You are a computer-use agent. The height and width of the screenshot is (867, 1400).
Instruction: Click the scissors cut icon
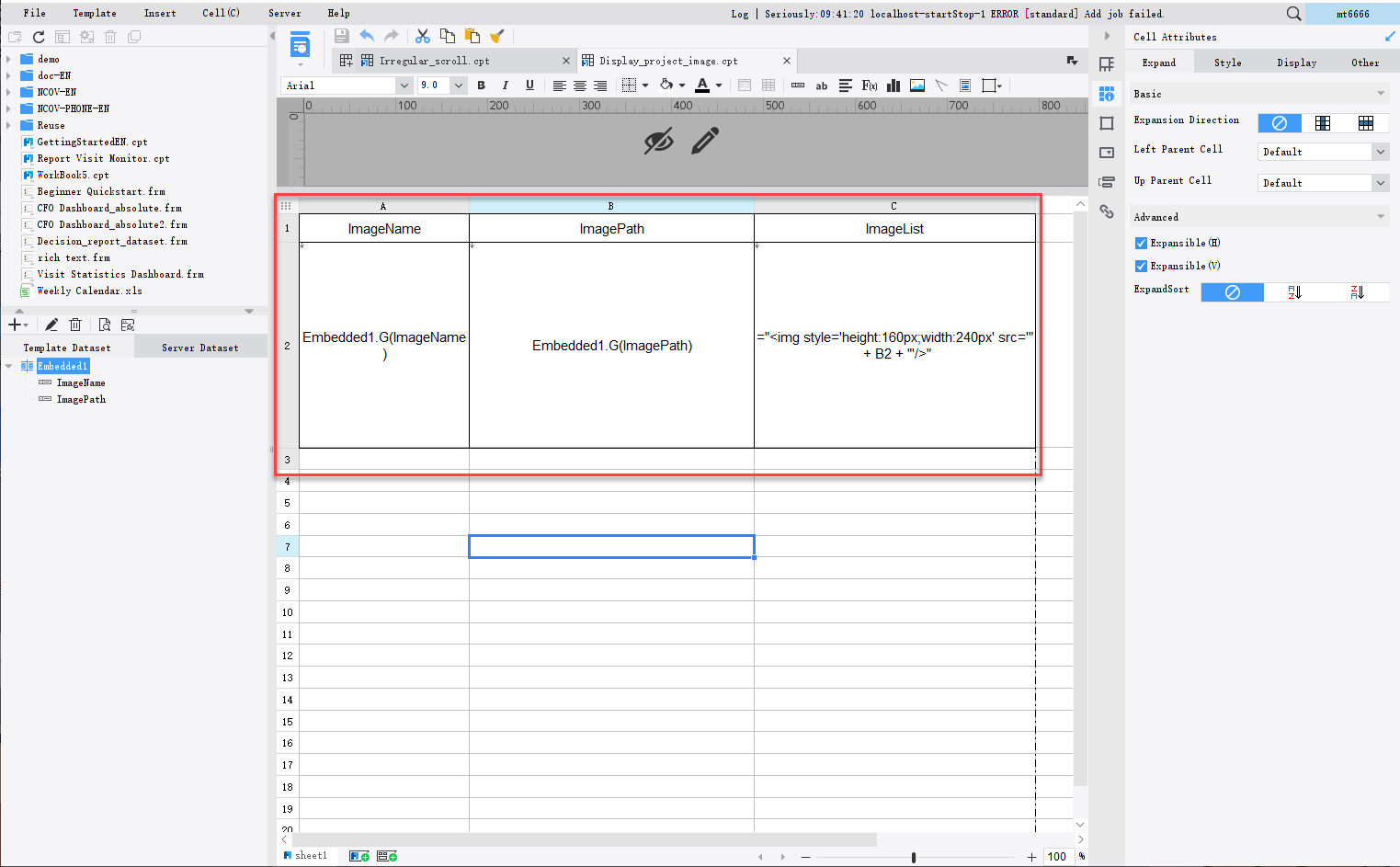tap(422, 35)
